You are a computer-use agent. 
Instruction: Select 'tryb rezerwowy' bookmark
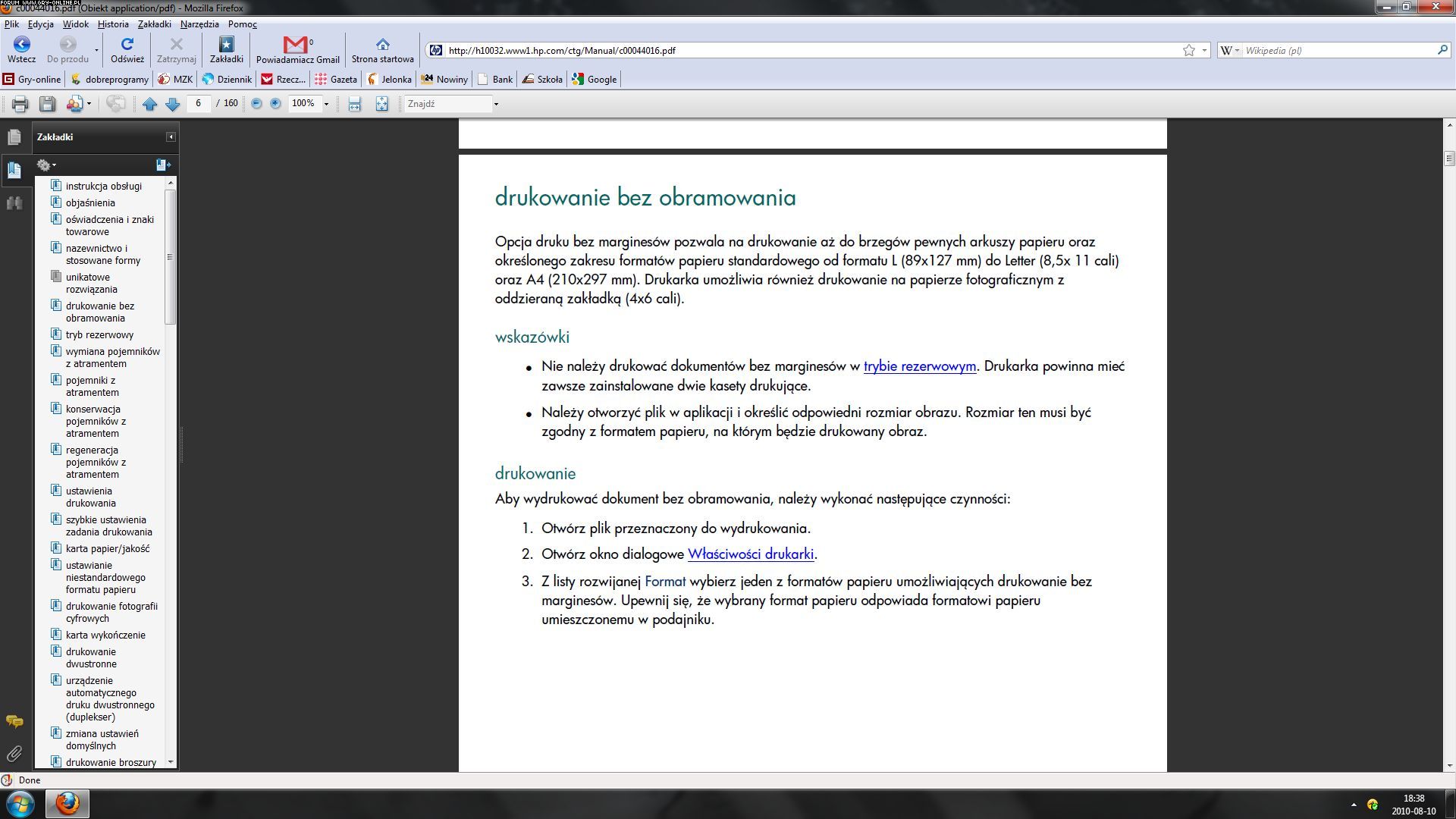coord(99,334)
